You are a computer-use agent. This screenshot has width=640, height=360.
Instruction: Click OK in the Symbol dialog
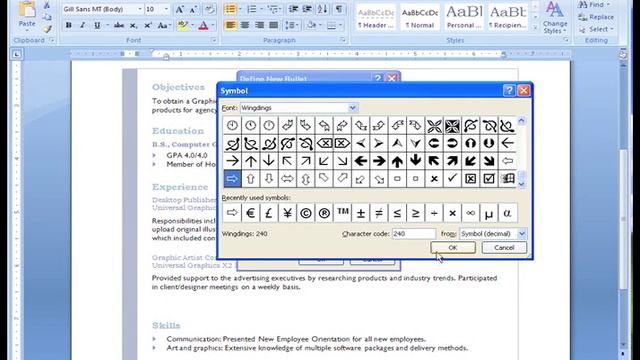click(453, 247)
